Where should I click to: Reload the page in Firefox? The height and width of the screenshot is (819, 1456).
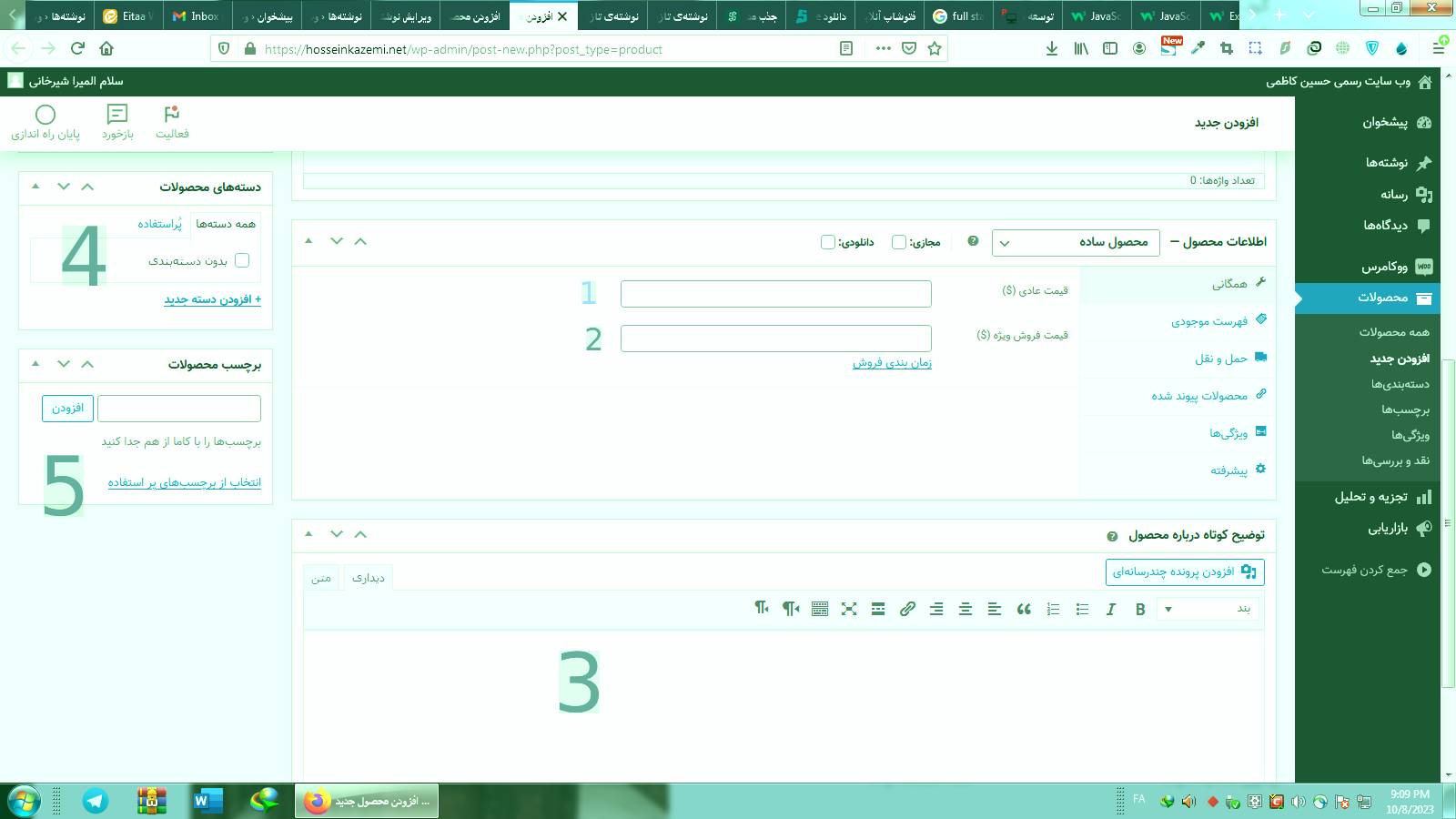tap(77, 48)
